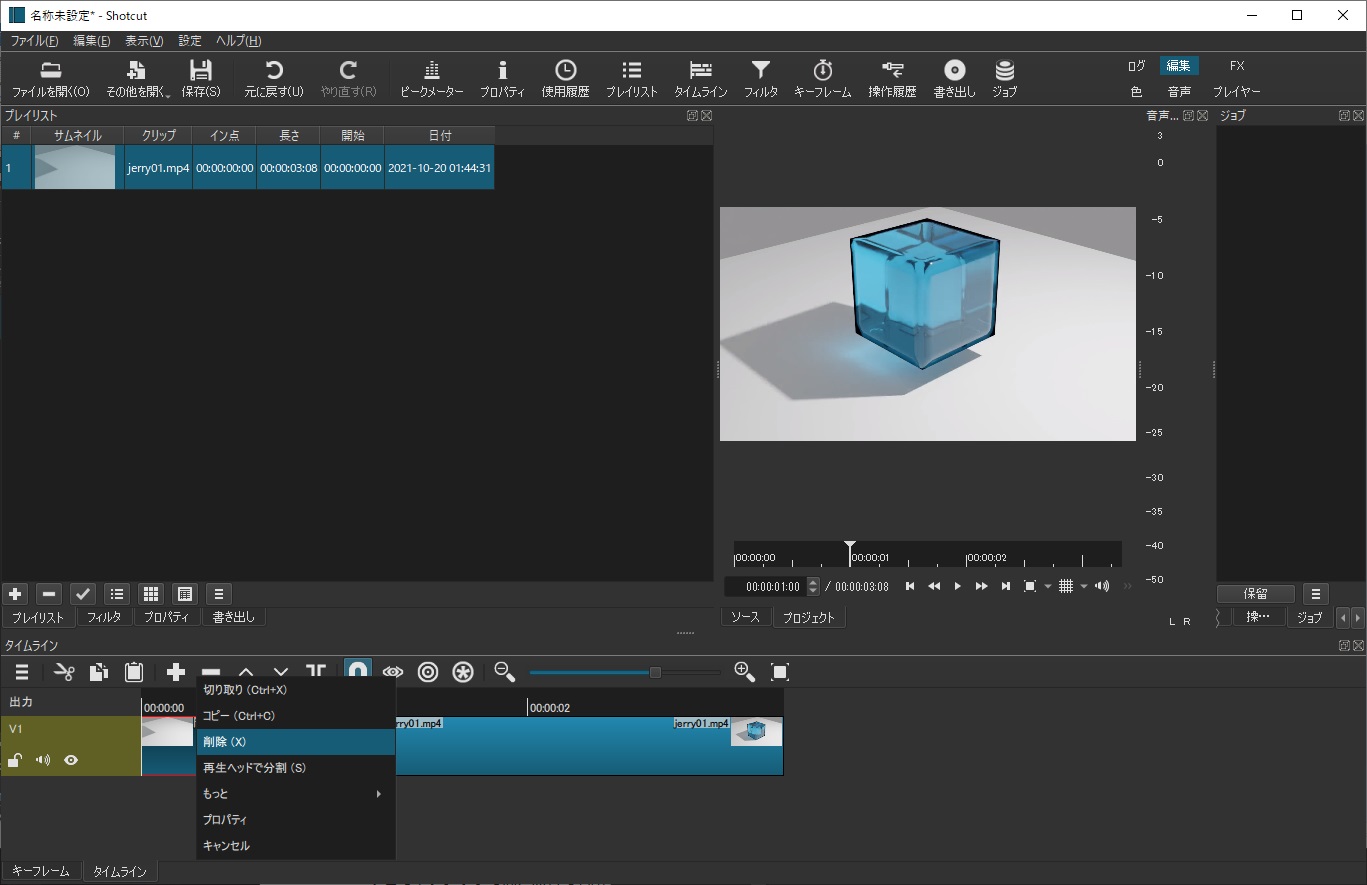Toggle ripple target icon in timeline
Viewport: 1367px width, 885px height.
pos(428,672)
